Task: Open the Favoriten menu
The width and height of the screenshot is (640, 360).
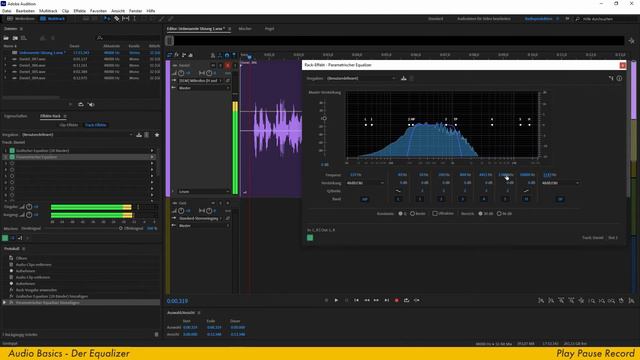Action: click(x=98, y=11)
